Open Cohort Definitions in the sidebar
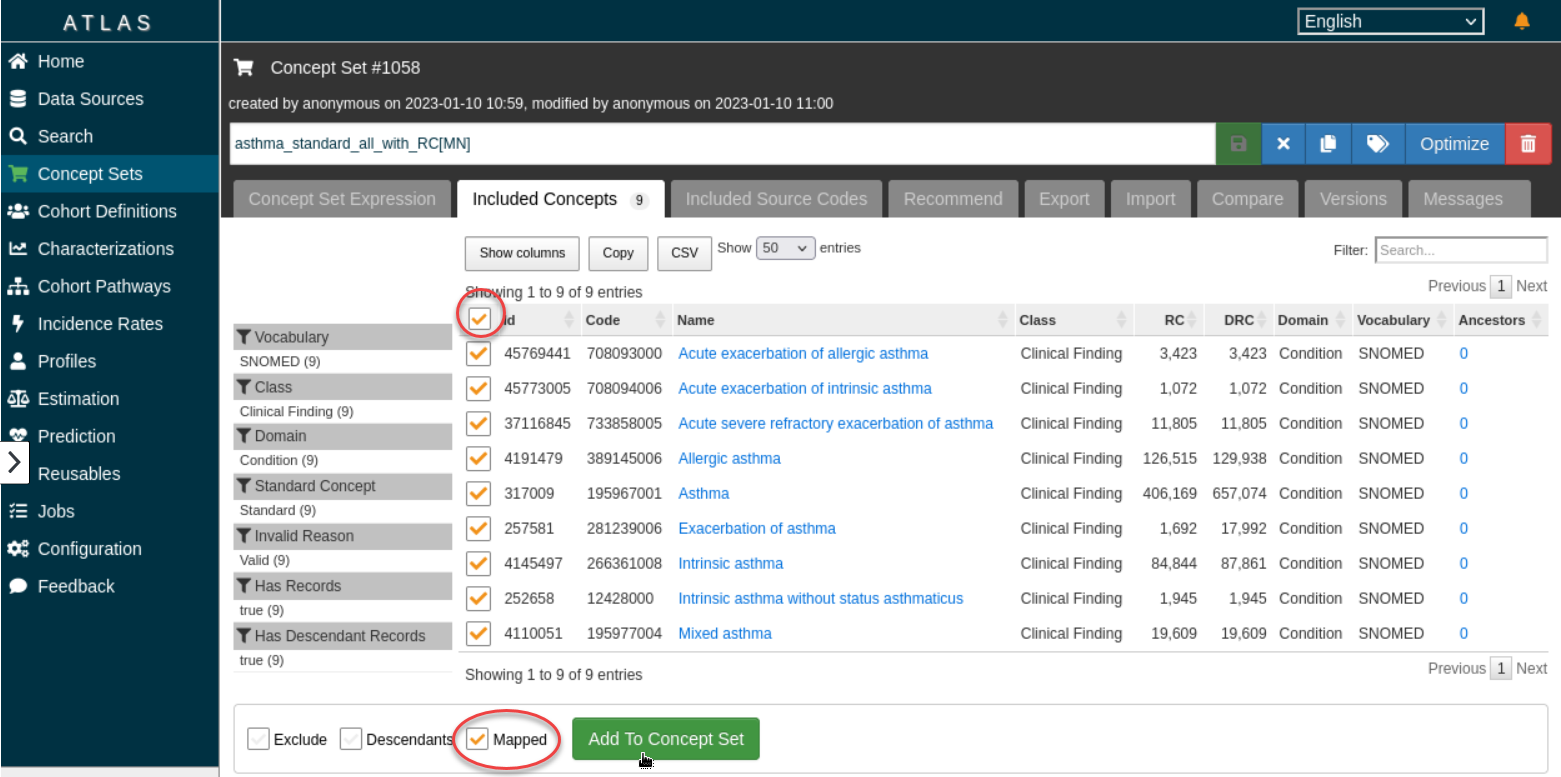1561x777 pixels. point(106,211)
